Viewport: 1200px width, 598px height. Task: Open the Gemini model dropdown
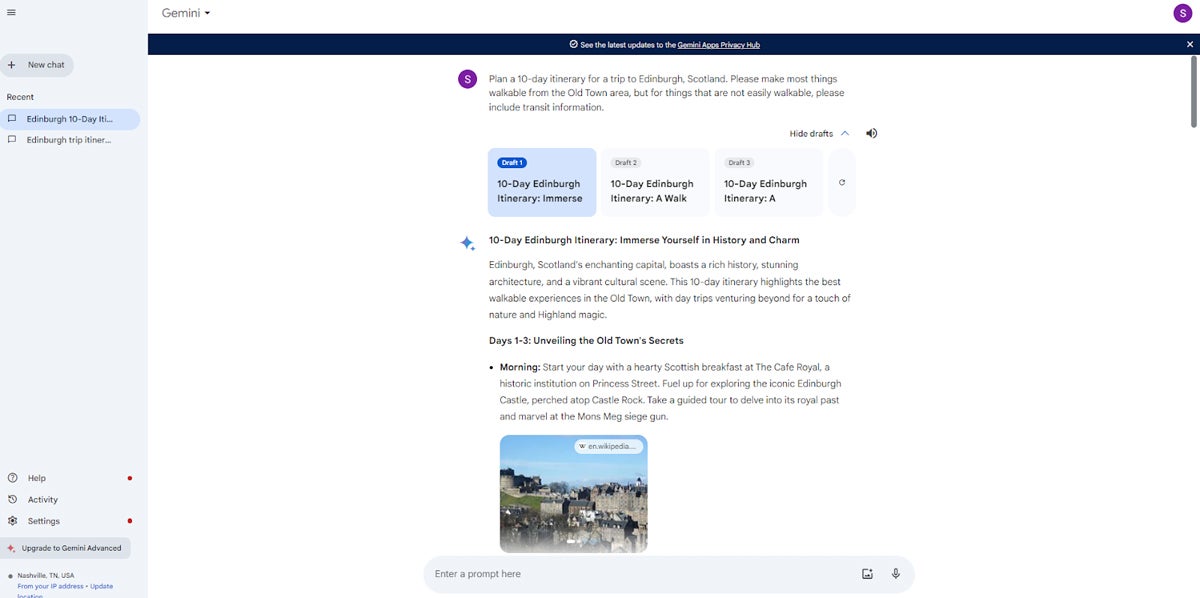pyautogui.click(x=186, y=13)
